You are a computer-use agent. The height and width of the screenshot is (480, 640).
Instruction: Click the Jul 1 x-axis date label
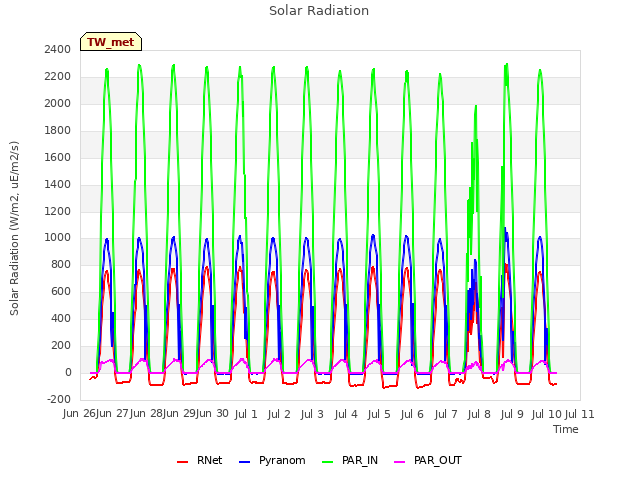click(246, 414)
